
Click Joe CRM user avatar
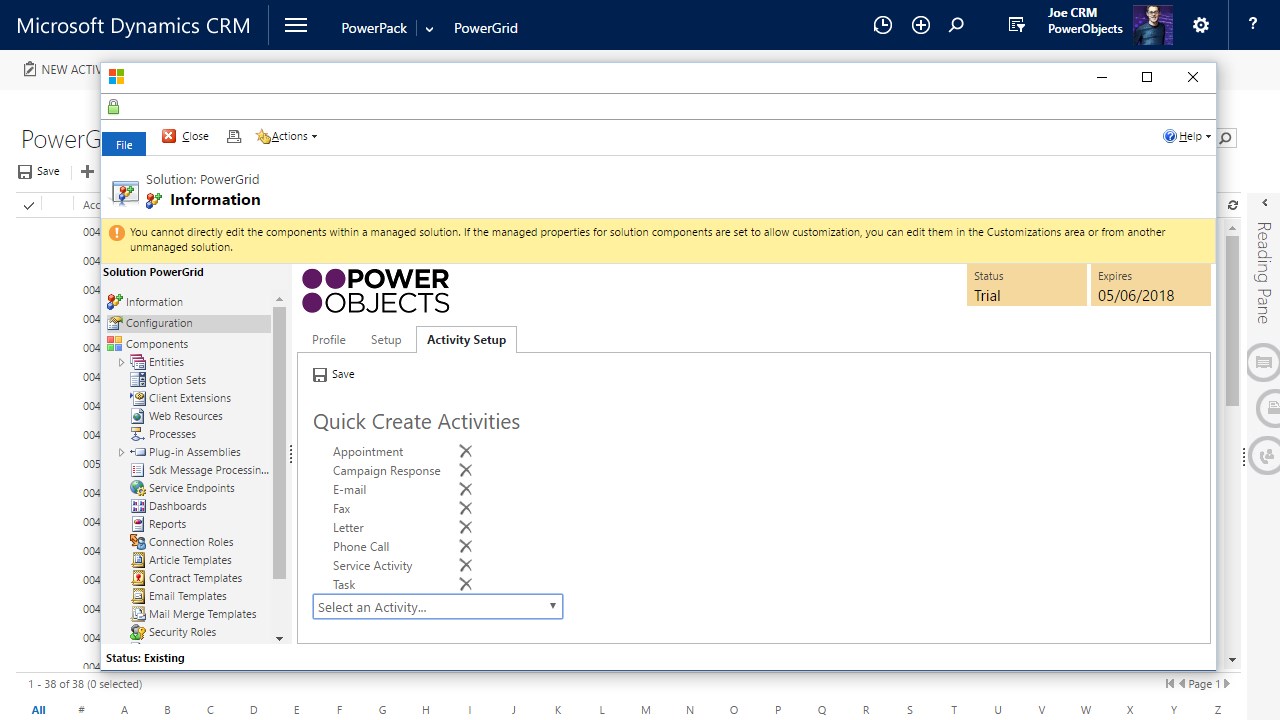(x=1153, y=25)
